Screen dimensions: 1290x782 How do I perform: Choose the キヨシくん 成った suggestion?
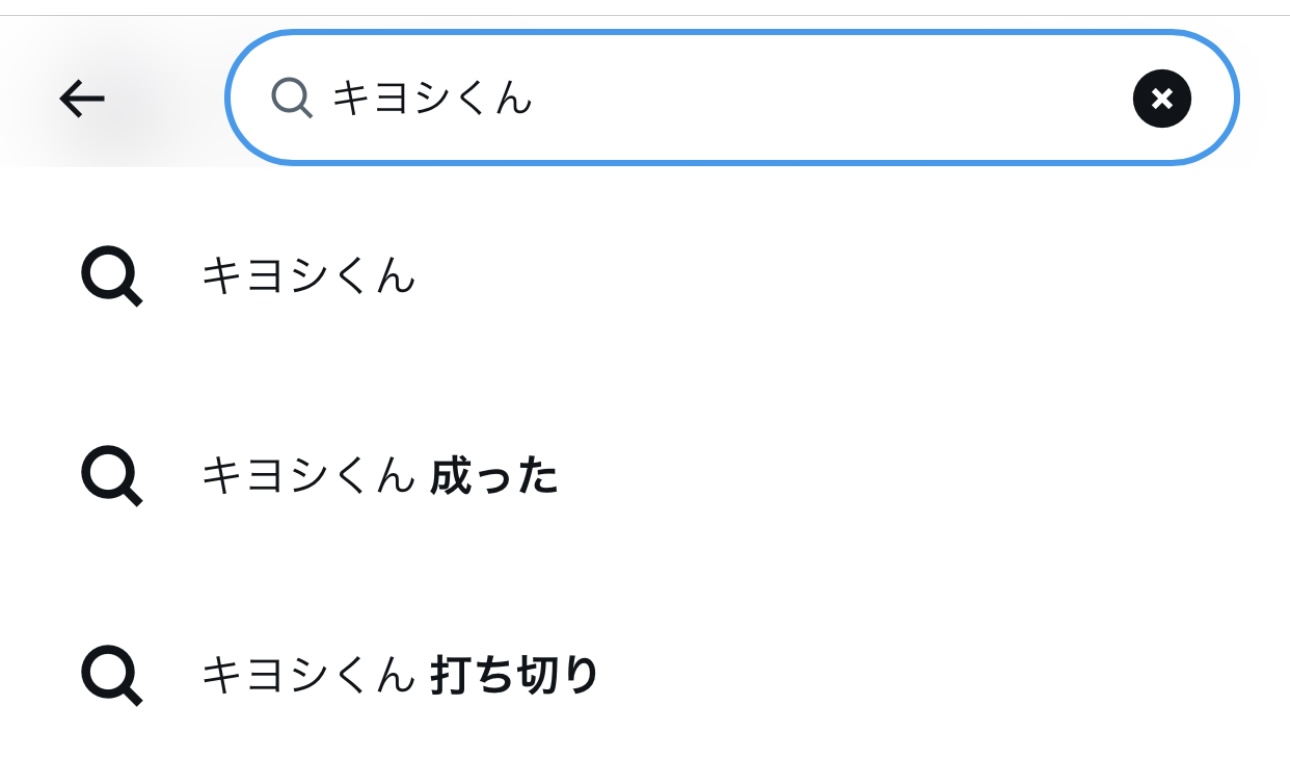coord(380,477)
